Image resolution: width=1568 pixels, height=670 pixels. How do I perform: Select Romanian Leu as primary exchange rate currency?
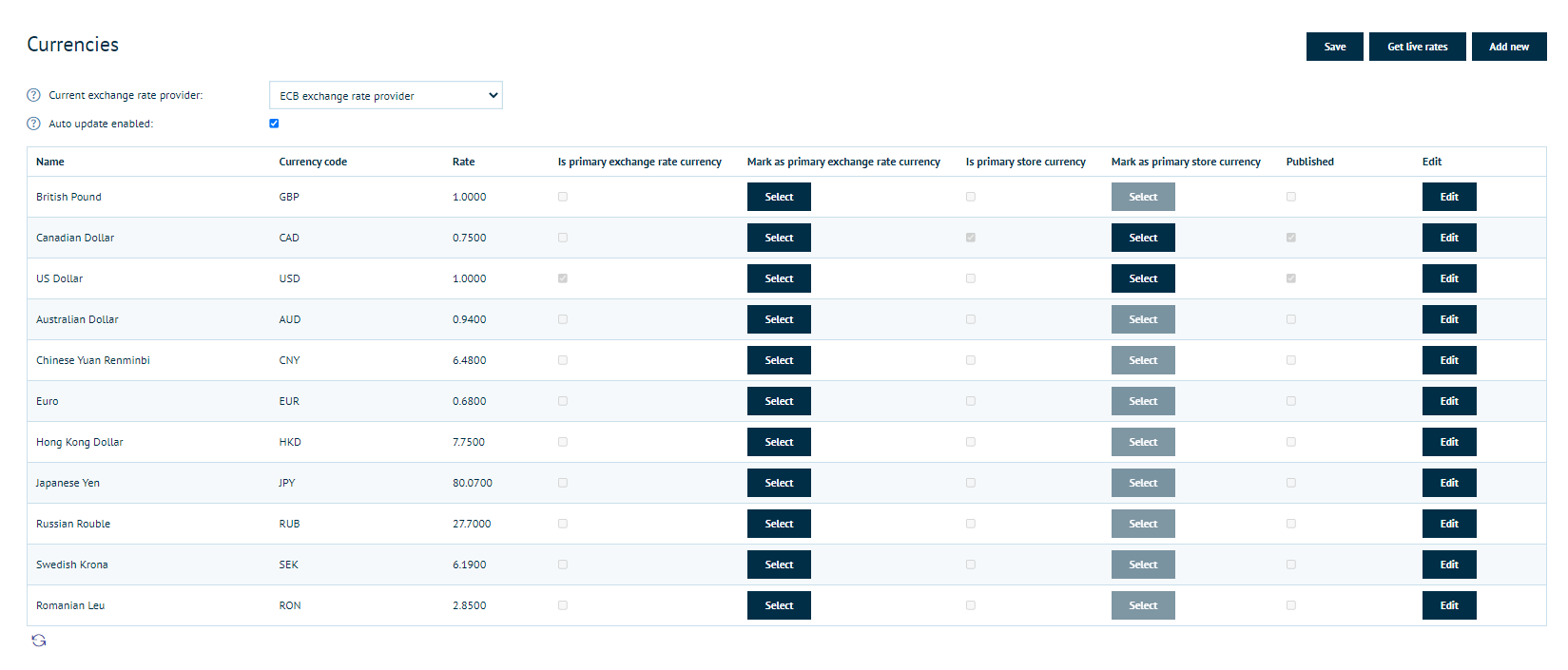(779, 605)
